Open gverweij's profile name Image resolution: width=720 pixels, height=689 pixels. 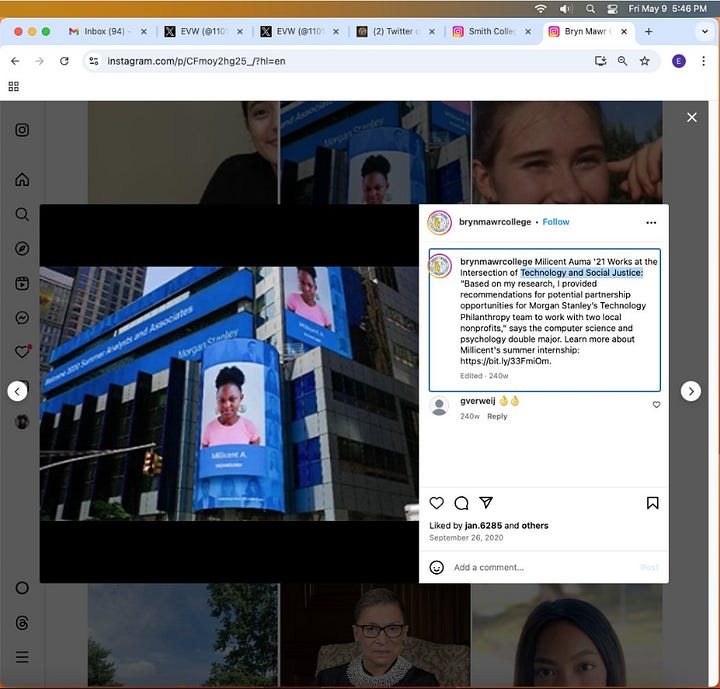click(478, 401)
